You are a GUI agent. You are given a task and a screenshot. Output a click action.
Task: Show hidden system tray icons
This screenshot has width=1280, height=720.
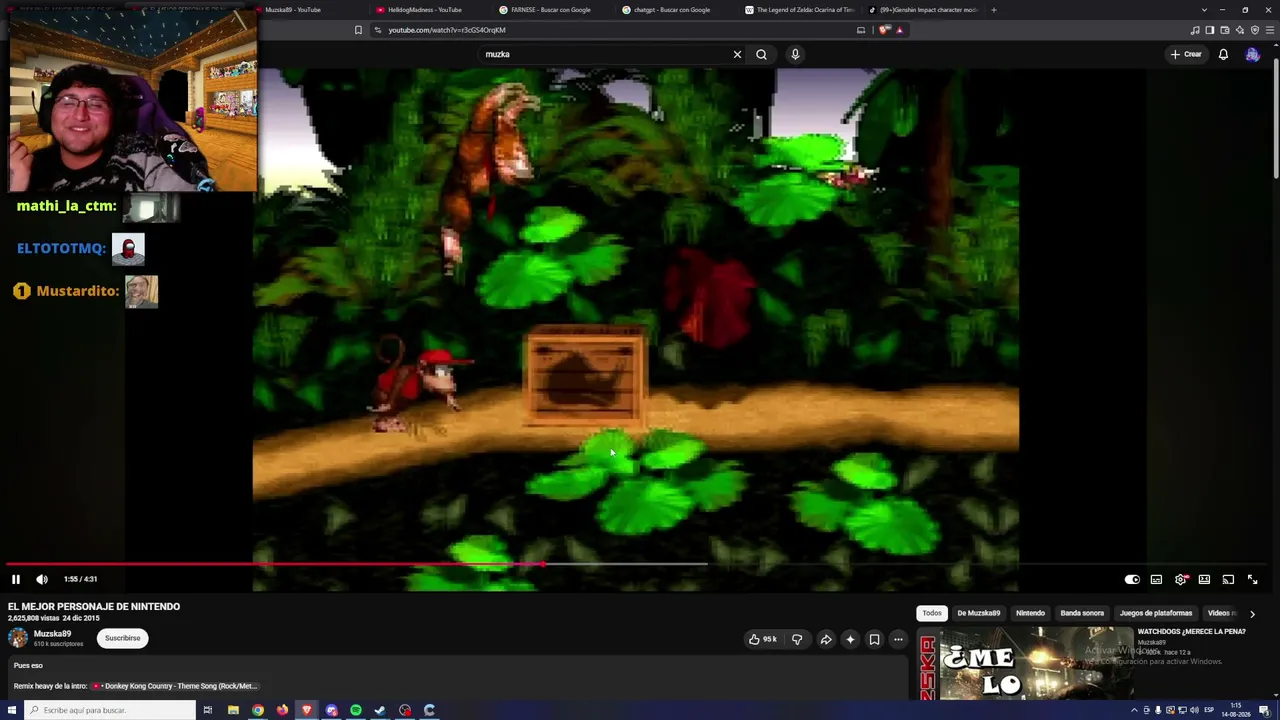tap(1134, 710)
